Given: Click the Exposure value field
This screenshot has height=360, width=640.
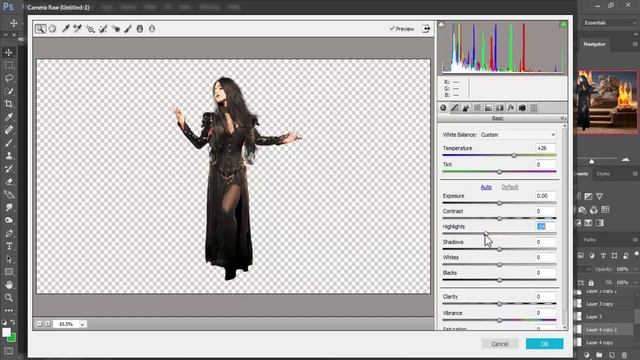Looking at the screenshot, I should pyautogui.click(x=545, y=196).
